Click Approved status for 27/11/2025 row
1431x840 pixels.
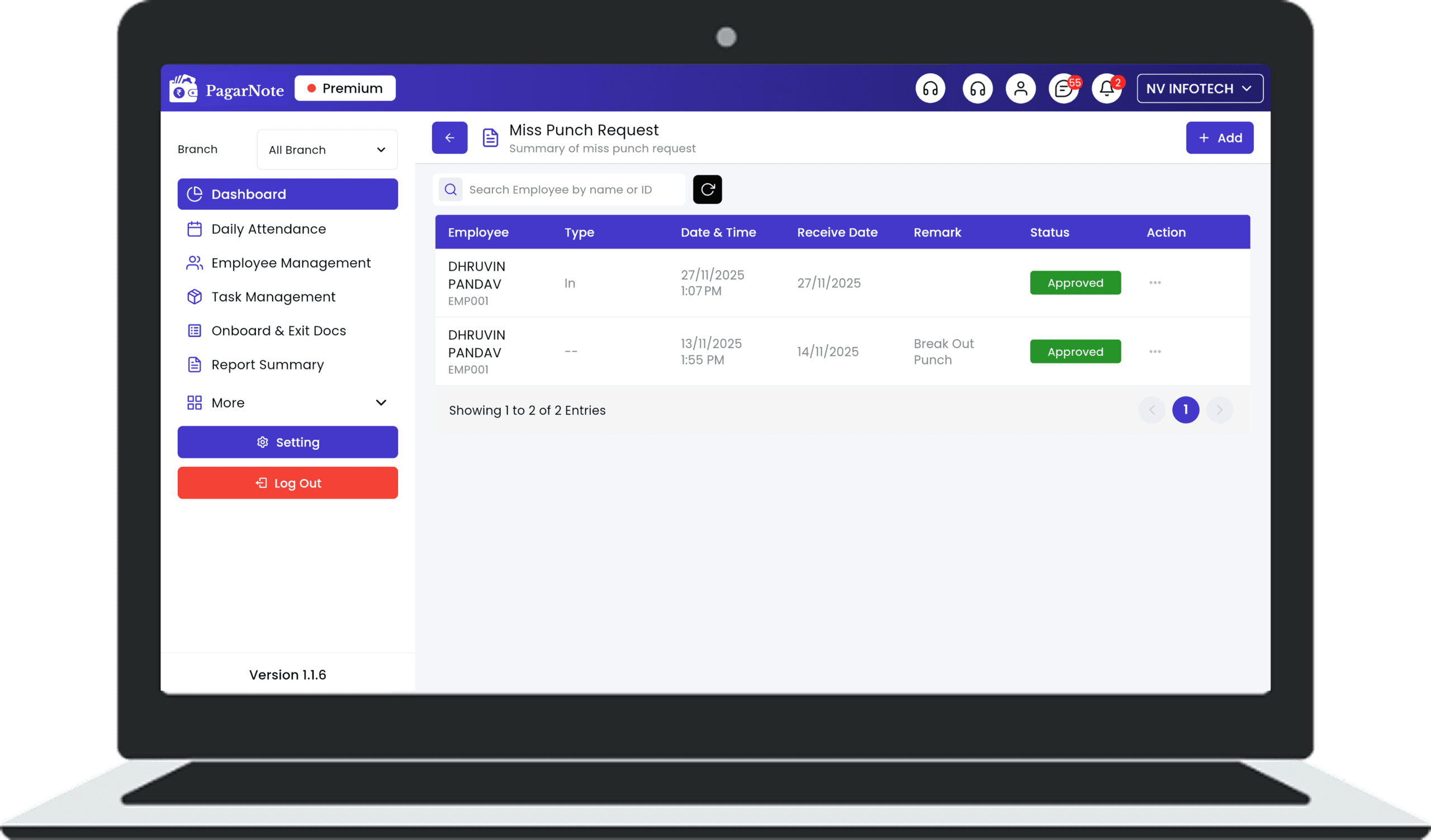click(1075, 283)
